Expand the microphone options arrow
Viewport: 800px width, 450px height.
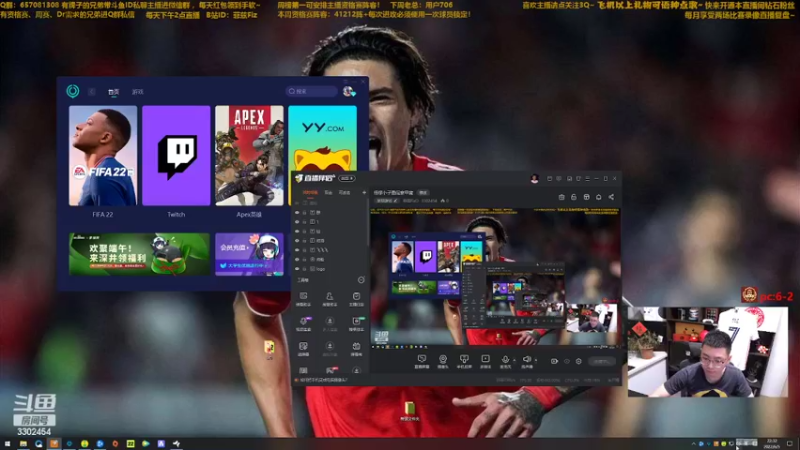point(514,360)
